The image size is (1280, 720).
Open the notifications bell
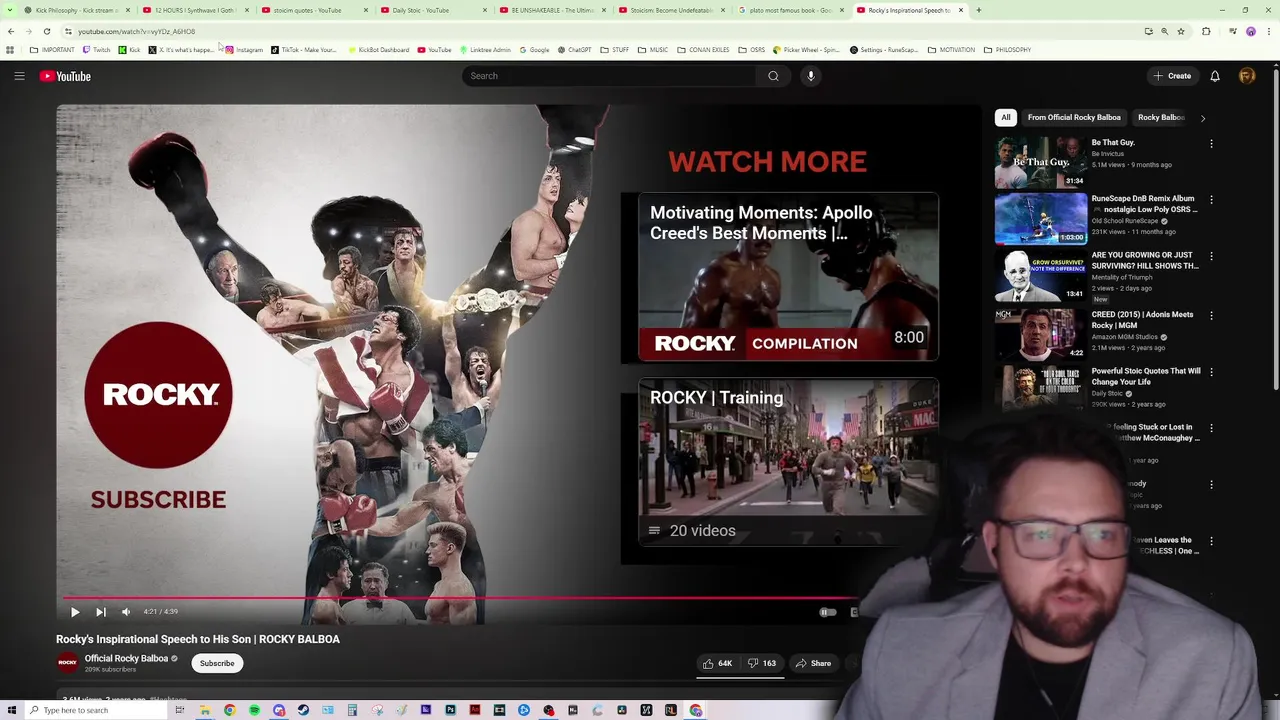(1215, 76)
